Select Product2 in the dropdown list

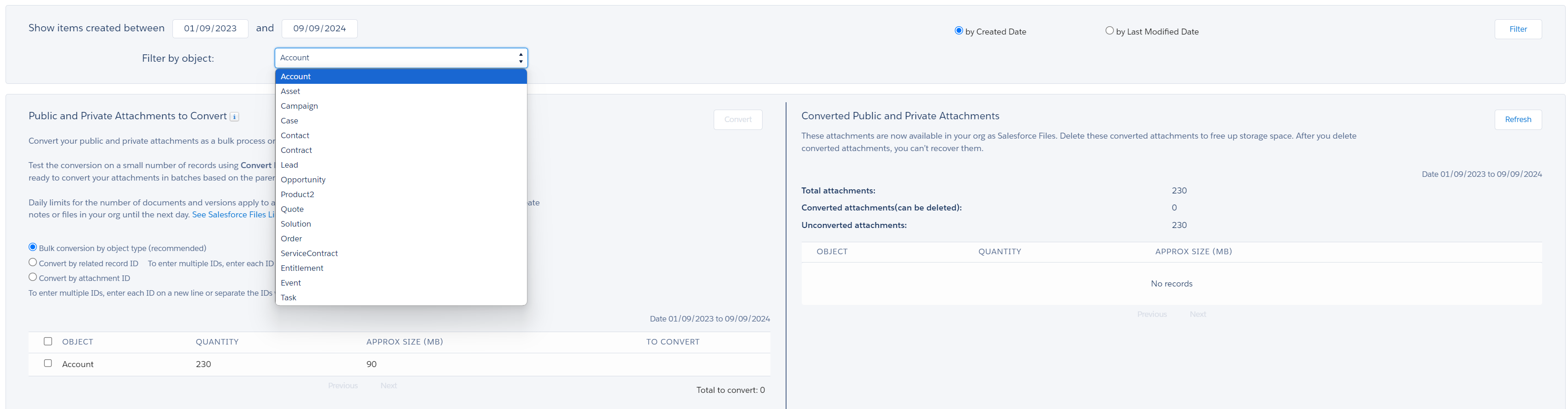[401, 194]
